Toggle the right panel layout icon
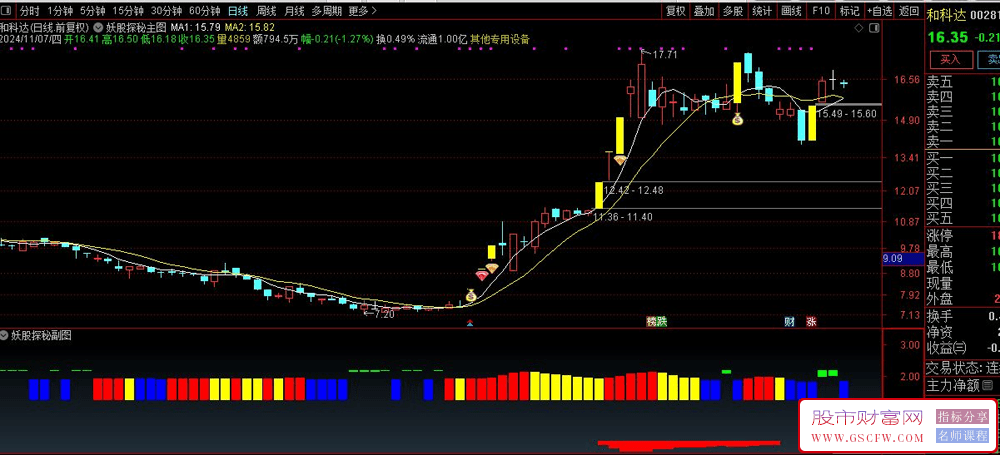 point(874,28)
